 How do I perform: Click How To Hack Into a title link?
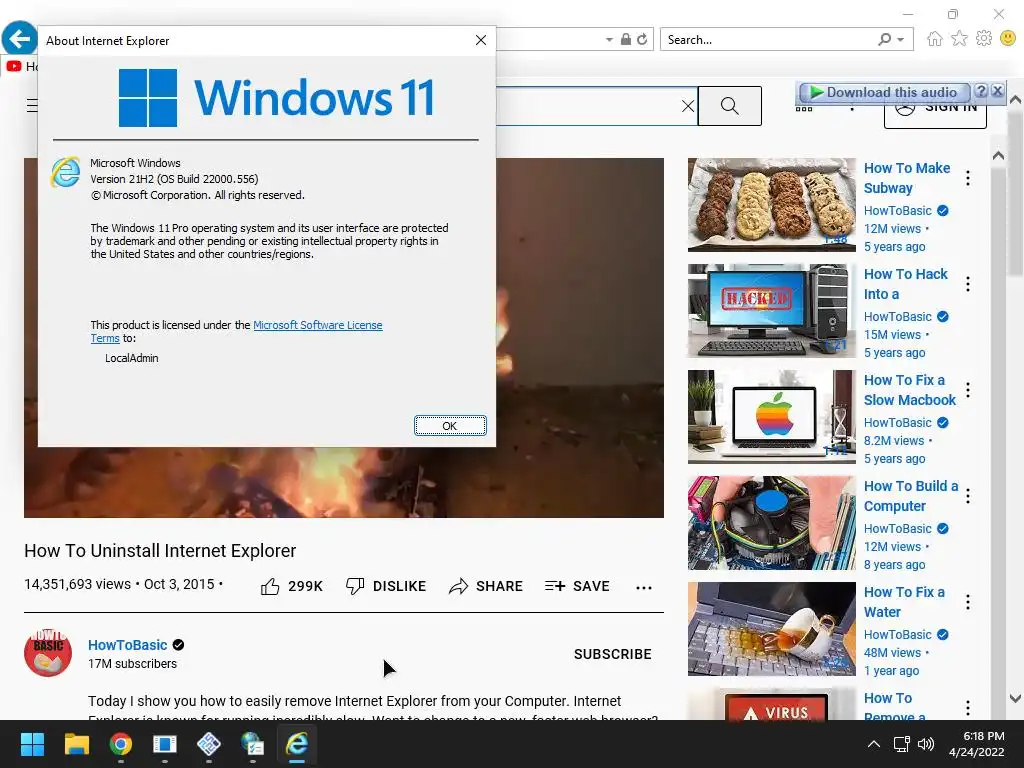pyautogui.click(x=906, y=284)
